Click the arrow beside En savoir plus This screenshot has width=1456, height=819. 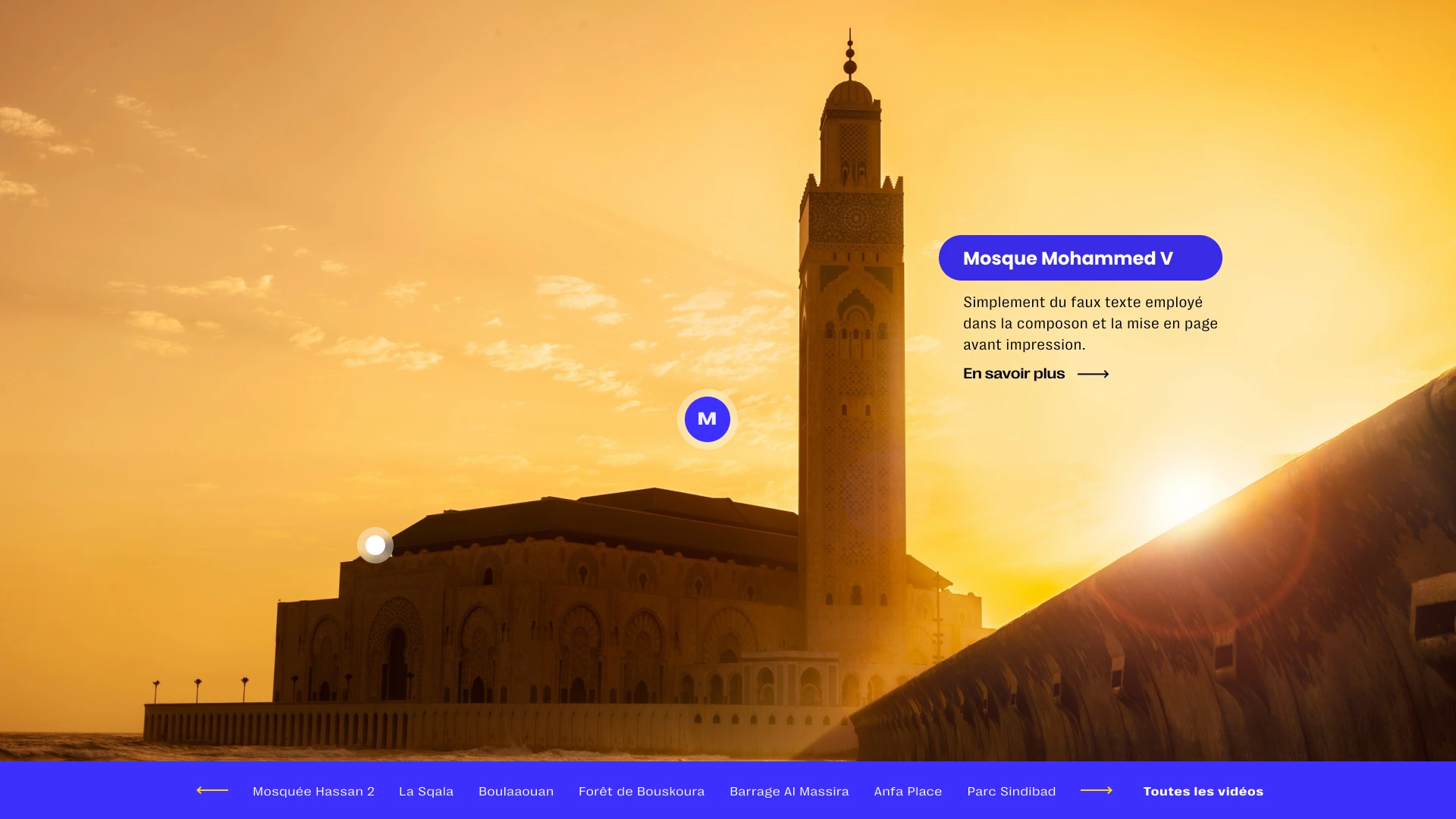click(x=1093, y=374)
